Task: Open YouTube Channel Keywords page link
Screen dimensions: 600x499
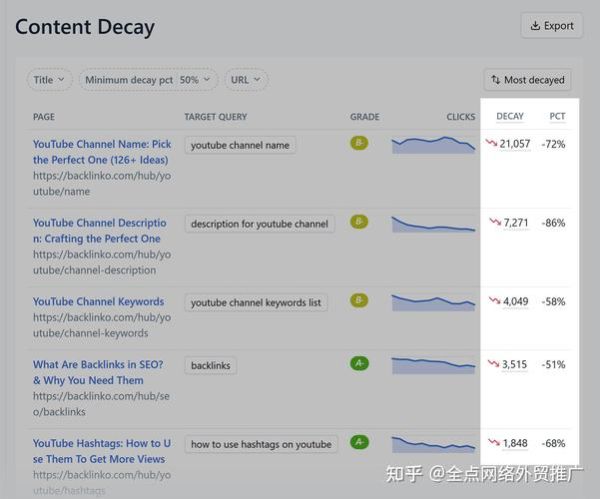Action: (x=98, y=302)
